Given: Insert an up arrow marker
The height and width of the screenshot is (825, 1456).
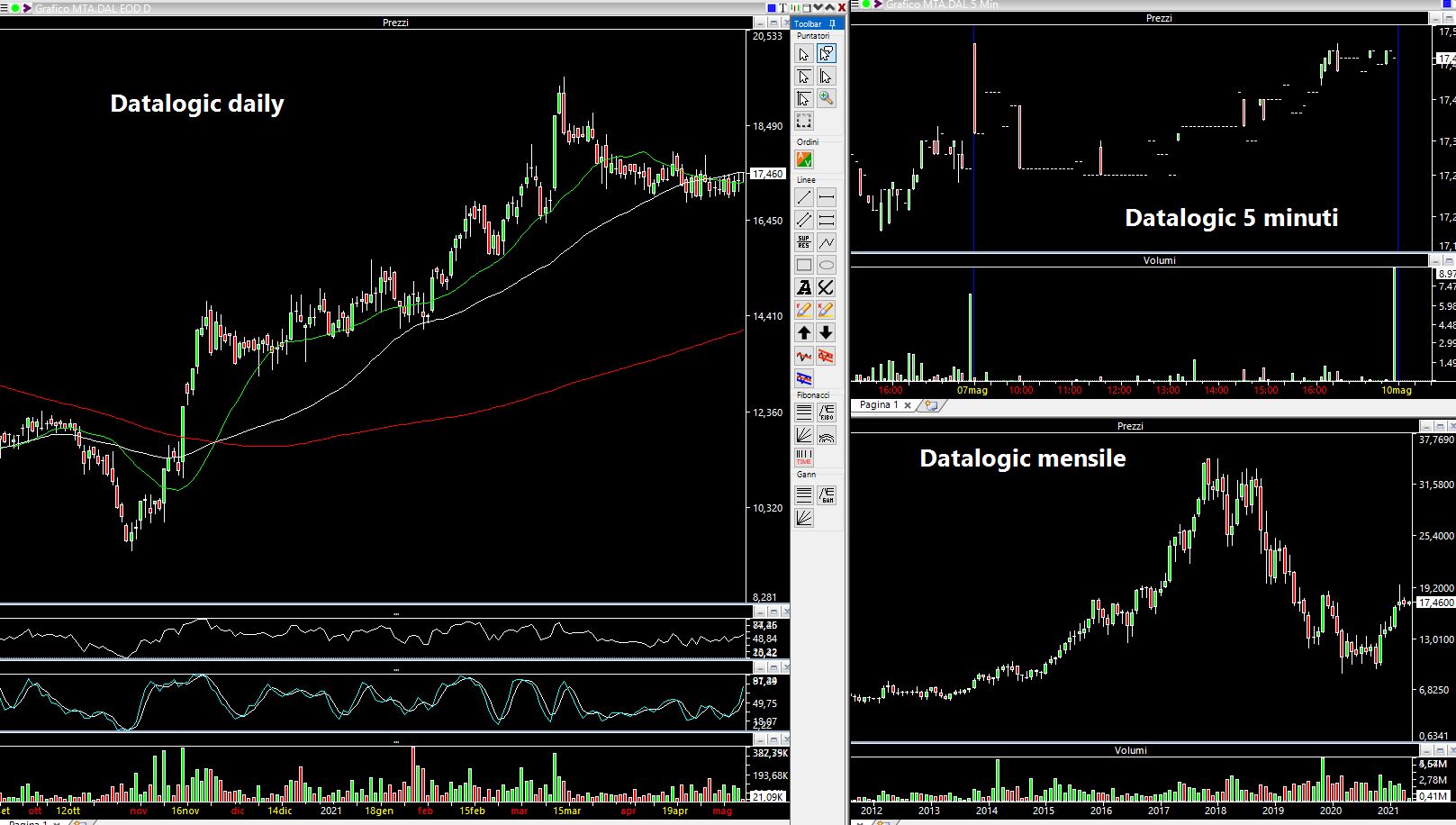Looking at the screenshot, I should [x=804, y=332].
